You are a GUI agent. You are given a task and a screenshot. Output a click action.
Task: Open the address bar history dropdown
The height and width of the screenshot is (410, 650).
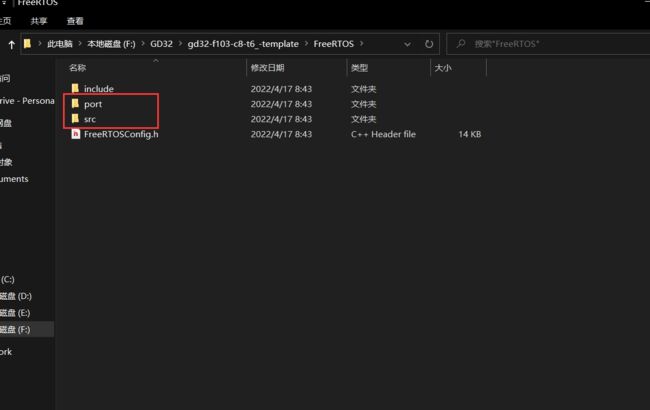click(407, 44)
